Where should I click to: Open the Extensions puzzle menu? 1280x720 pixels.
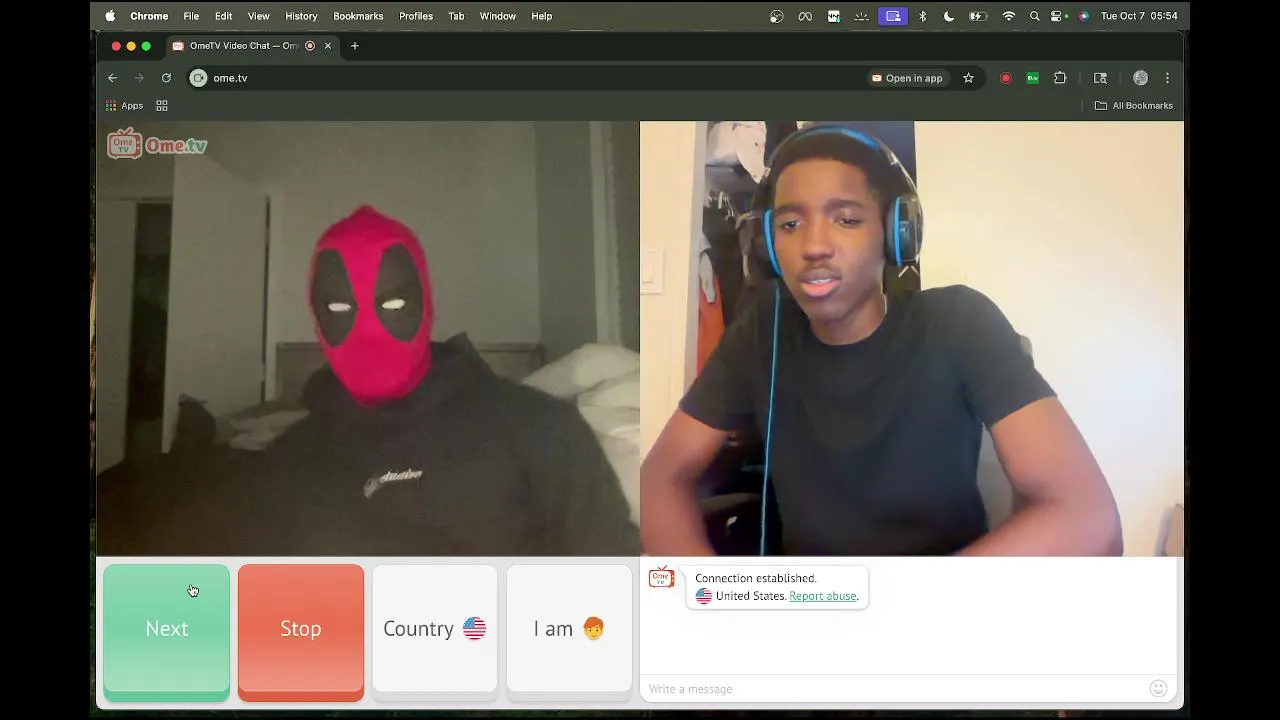(1060, 78)
